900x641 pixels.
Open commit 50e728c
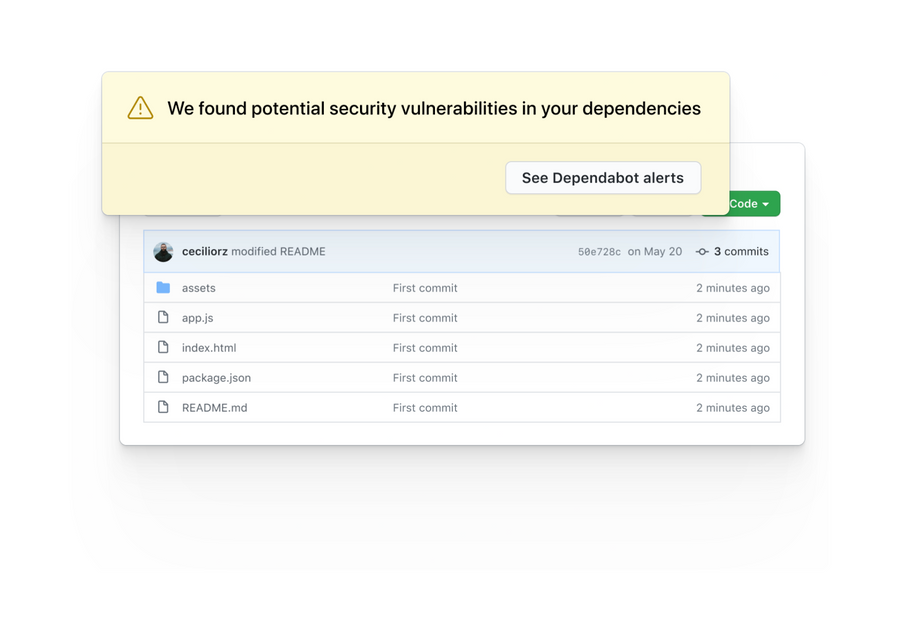pyautogui.click(x=599, y=251)
